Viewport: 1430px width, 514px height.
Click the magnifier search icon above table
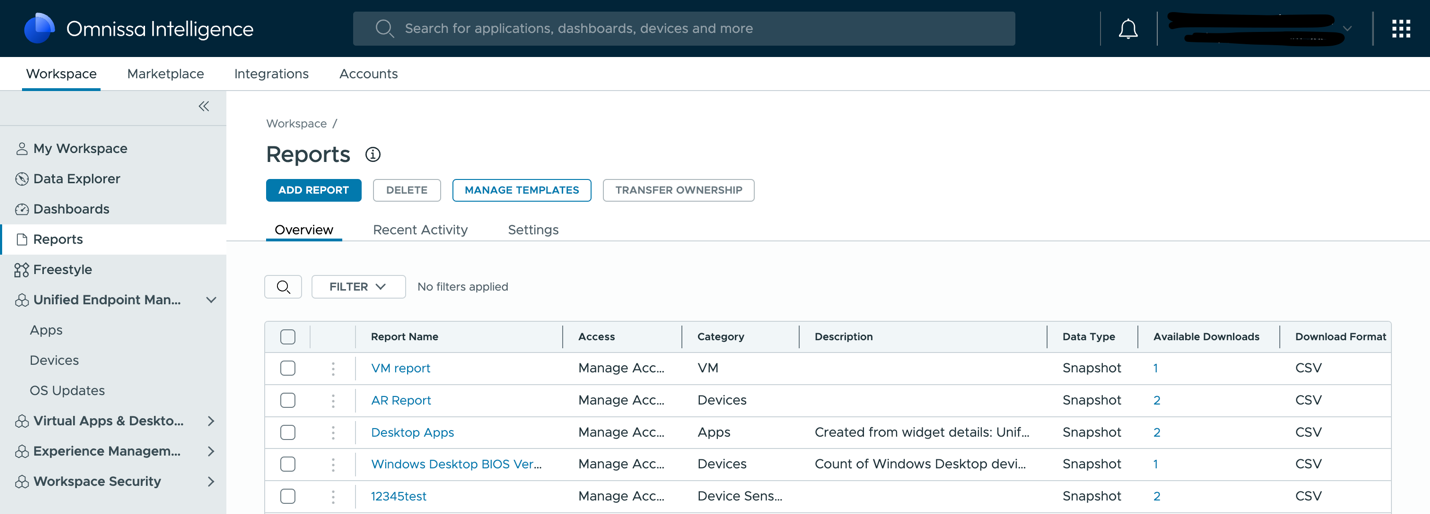pyautogui.click(x=283, y=287)
